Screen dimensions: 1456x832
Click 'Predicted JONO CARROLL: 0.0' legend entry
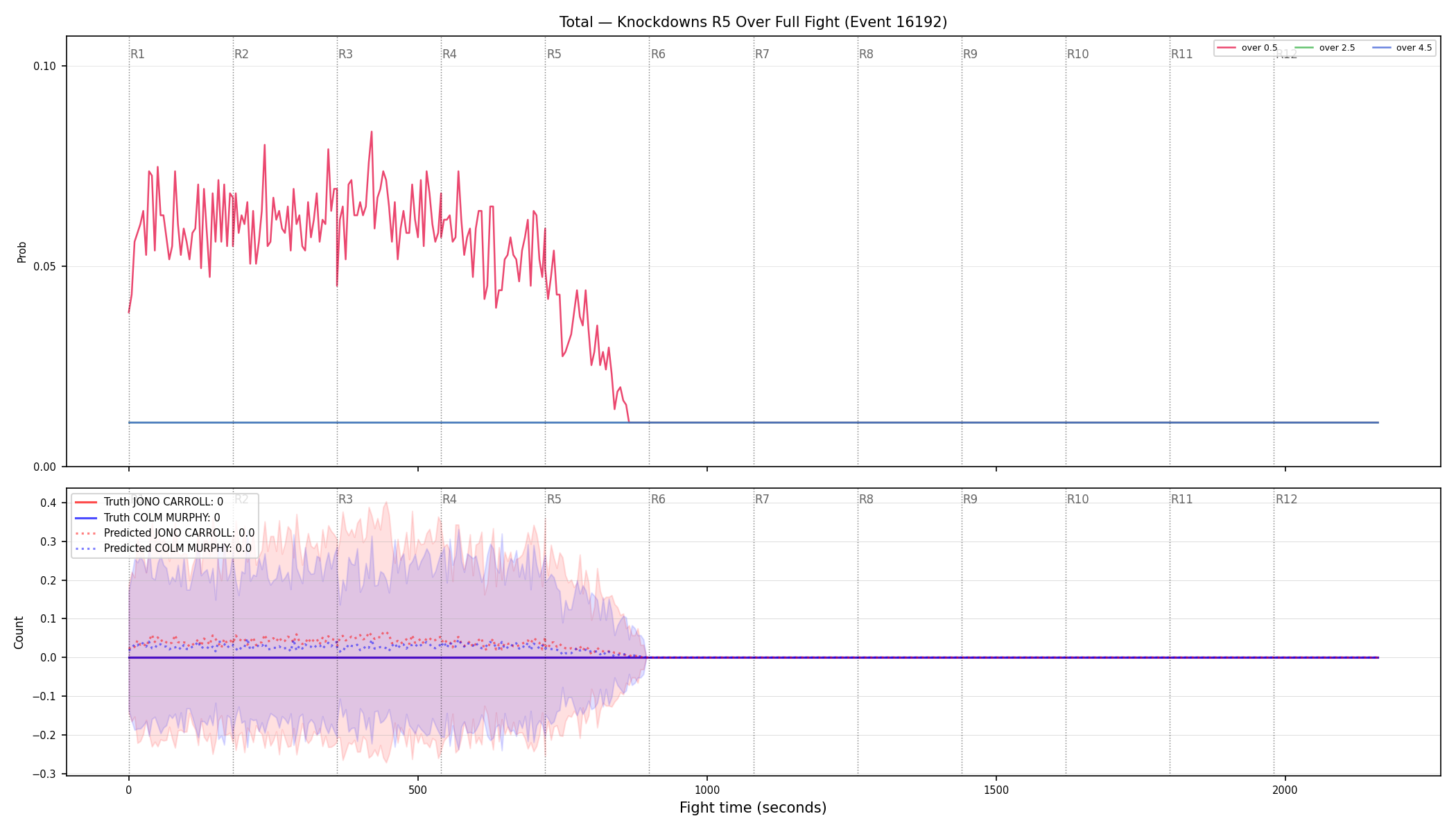[164, 533]
